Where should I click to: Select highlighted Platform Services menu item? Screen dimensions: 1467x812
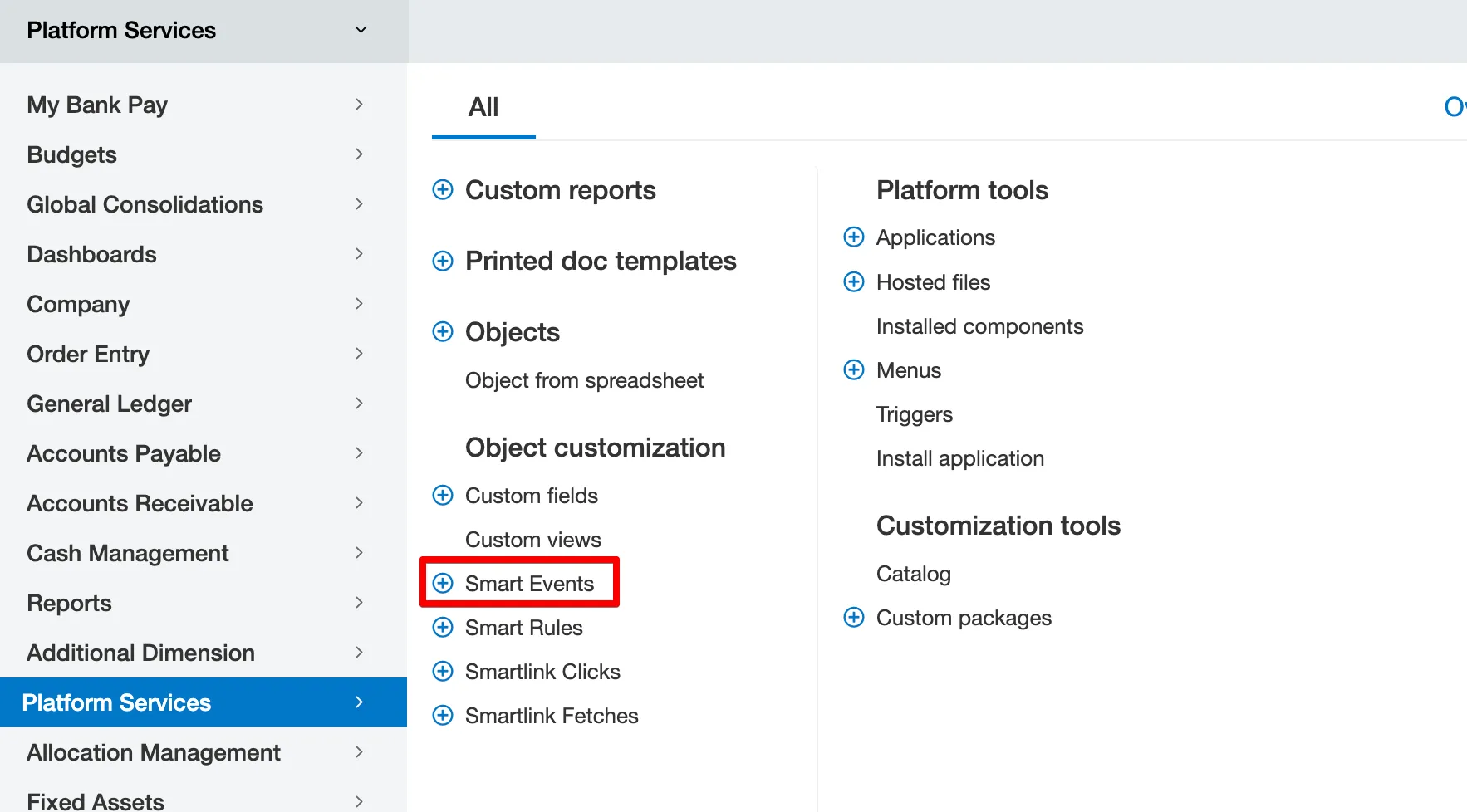pyautogui.click(x=204, y=702)
